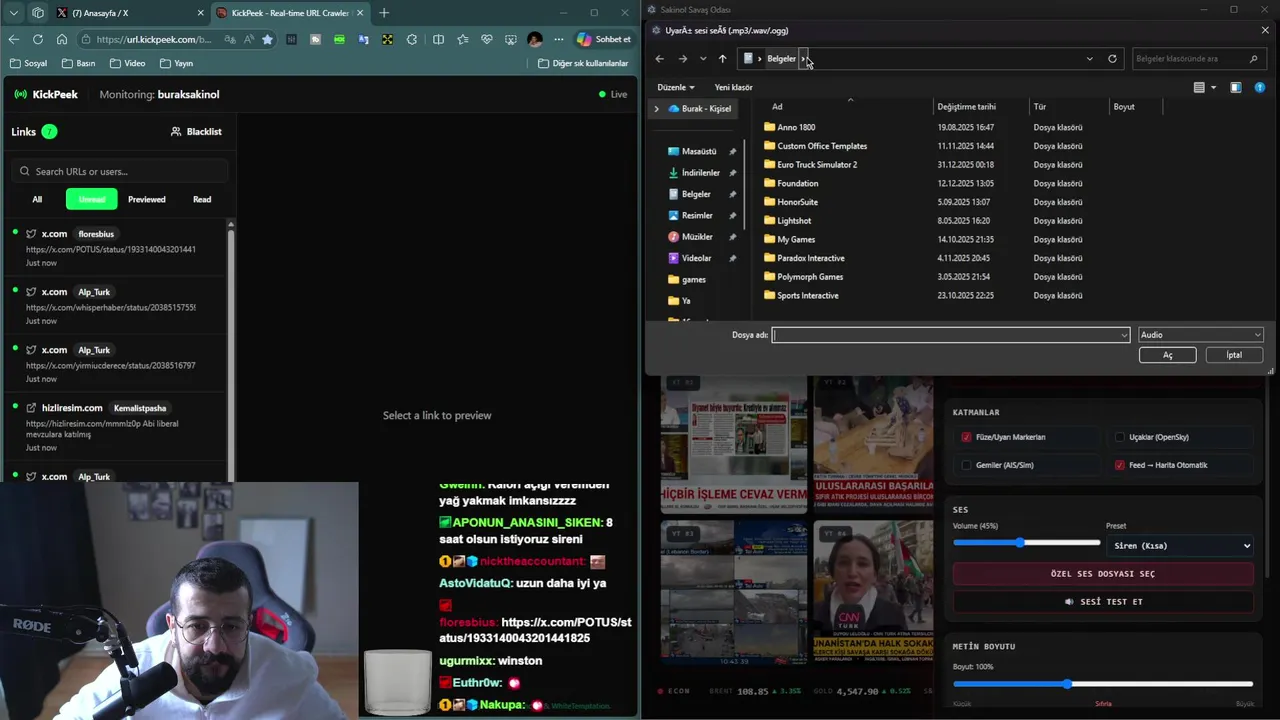
Task: Go to the browser home page
Action: (x=62, y=39)
